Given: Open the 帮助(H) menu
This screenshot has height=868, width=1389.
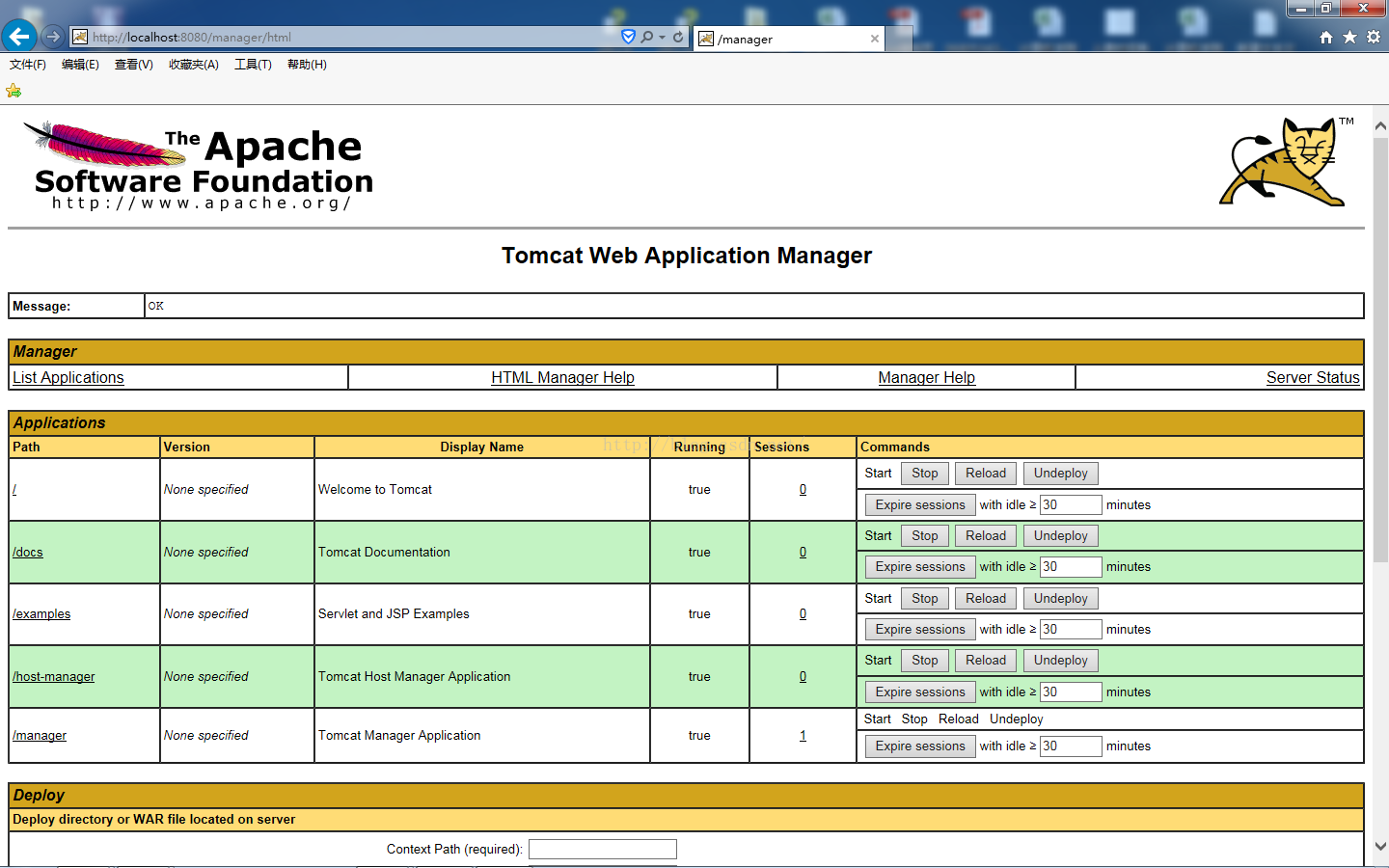Looking at the screenshot, I should coord(307,65).
